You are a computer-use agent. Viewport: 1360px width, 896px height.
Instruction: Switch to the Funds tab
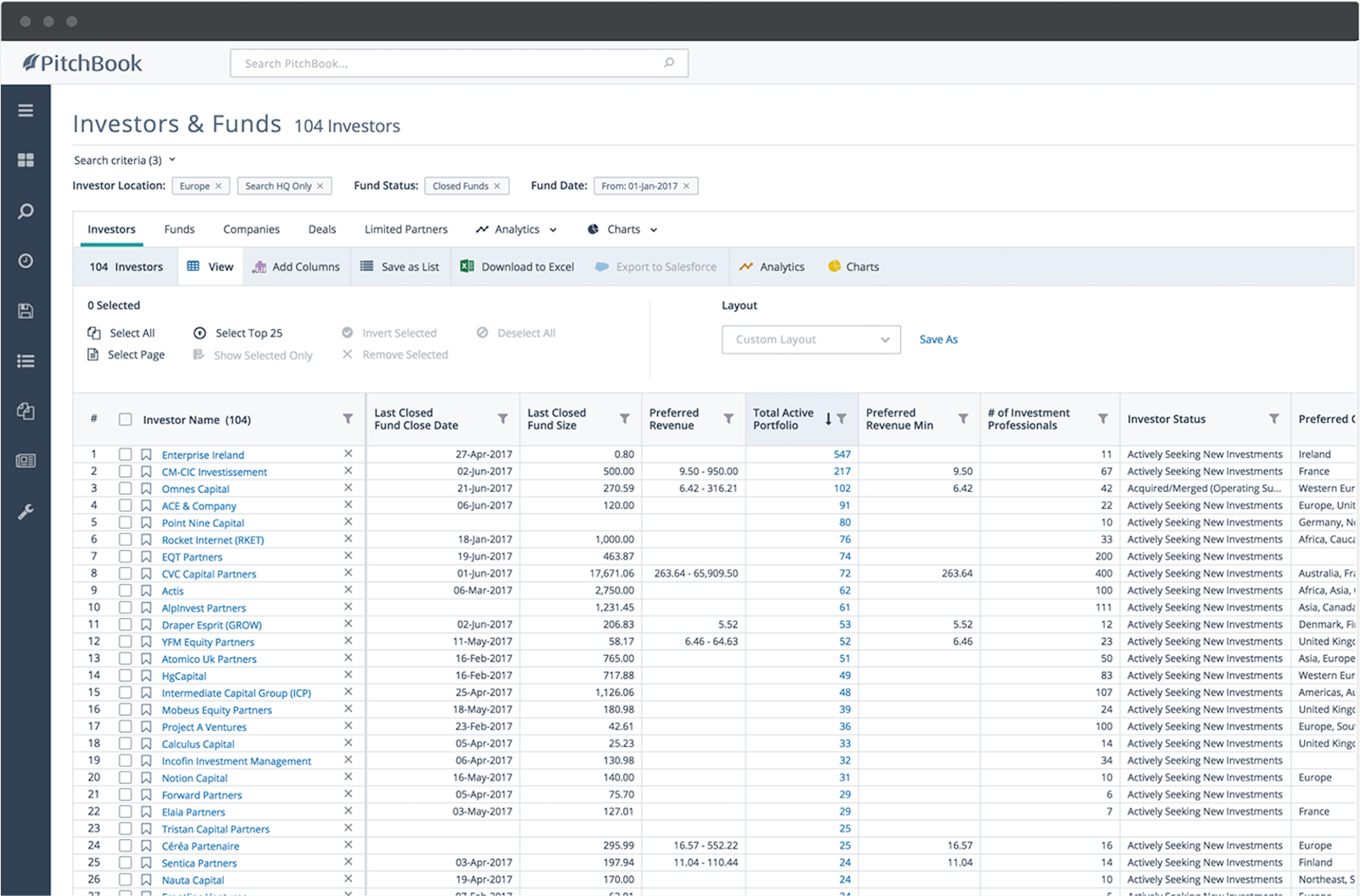179,230
